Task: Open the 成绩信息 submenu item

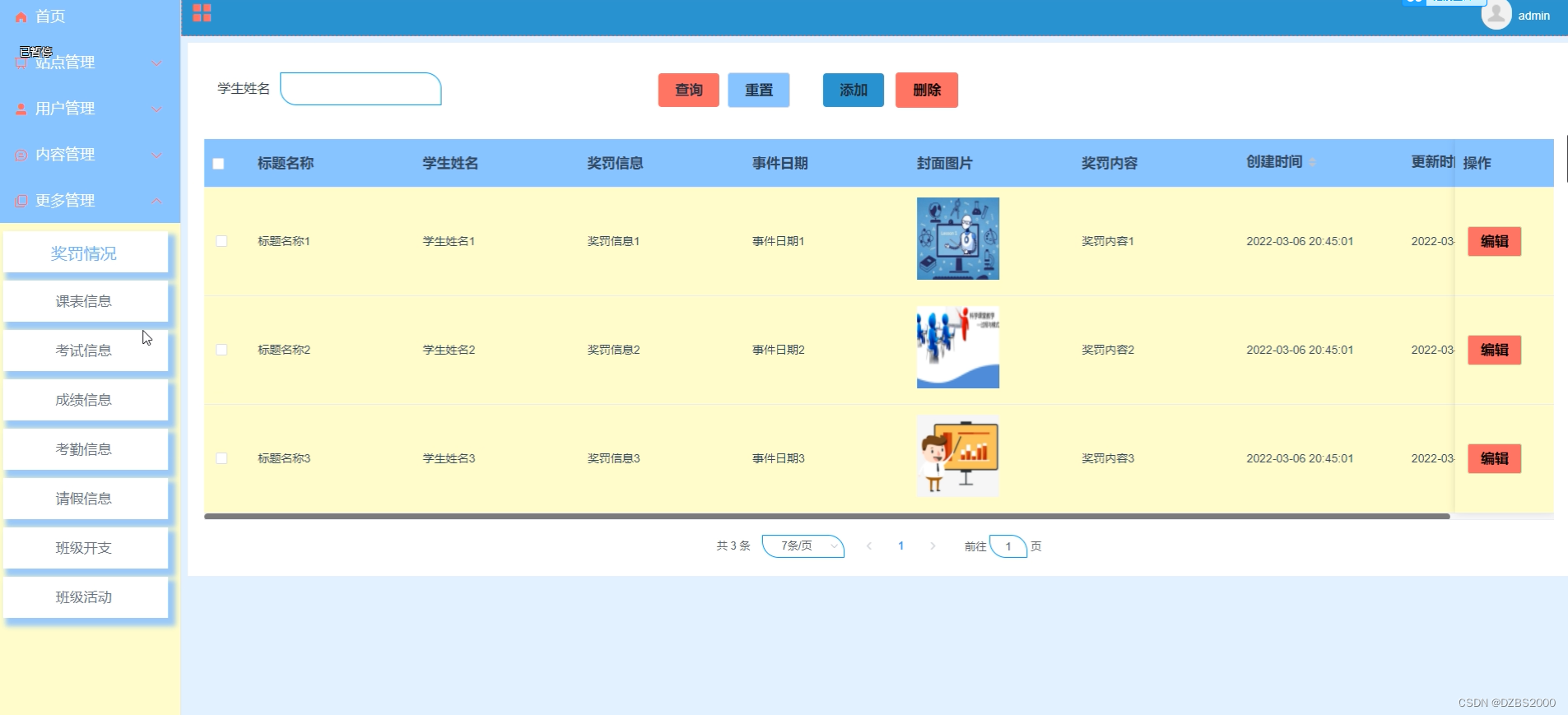Action: tap(86, 400)
